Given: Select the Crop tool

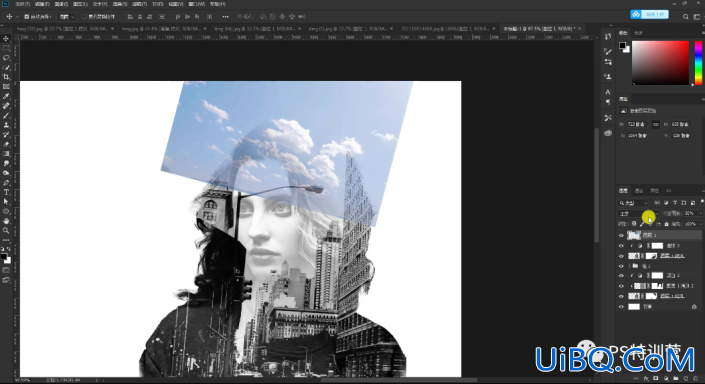Looking at the screenshot, I should coord(6,77).
